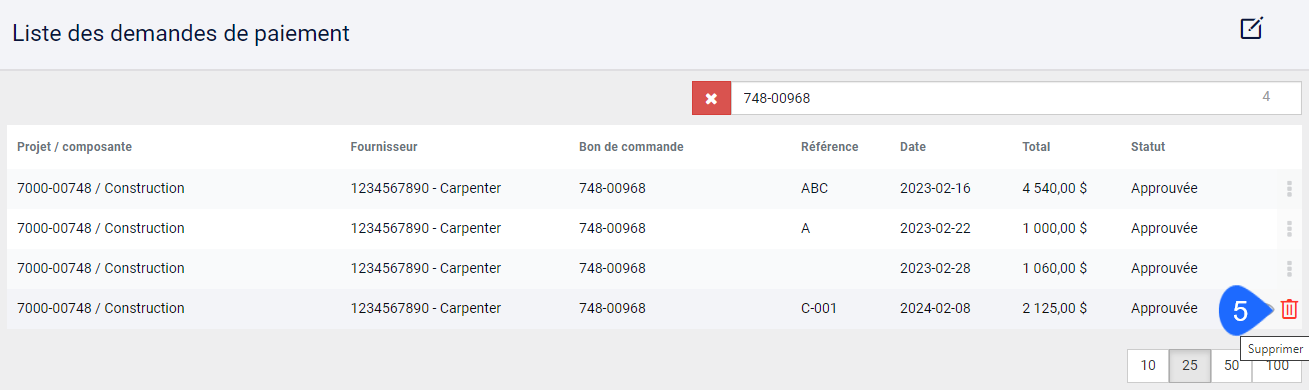Click the red trash Supprimer icon
The height and width of the screenshot is (390, 1309).
coord(1289,309)
